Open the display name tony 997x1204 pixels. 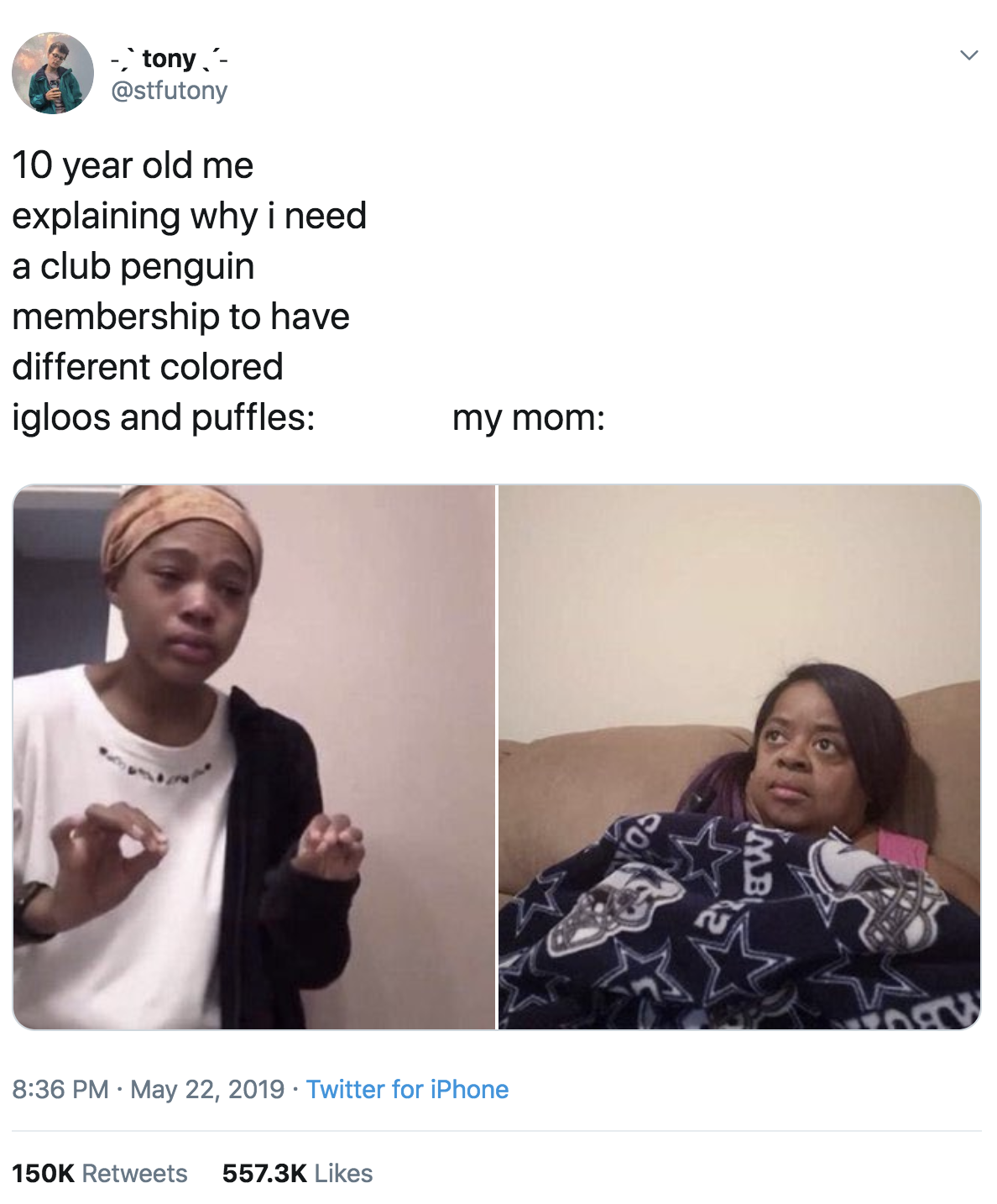(169, 59)
